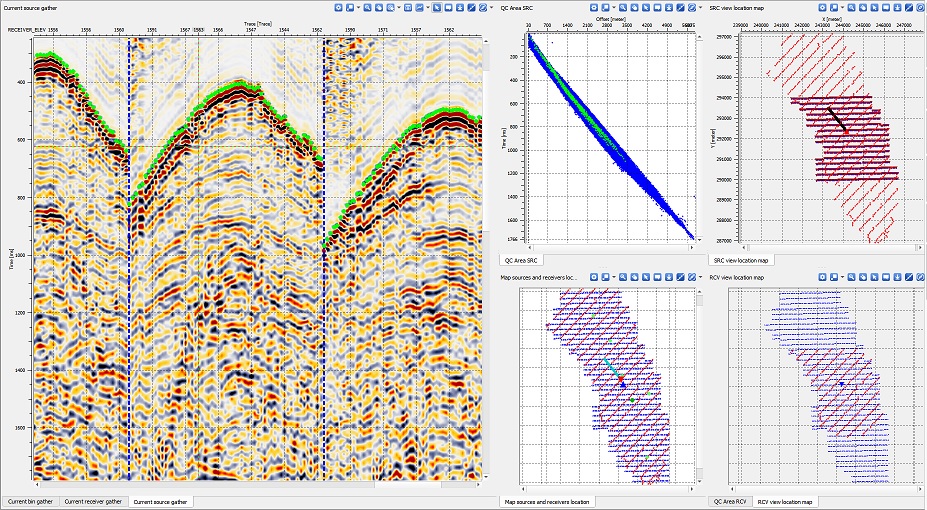
Task: Select the QC Area SRC bottom tab
Action: (521, 260)
